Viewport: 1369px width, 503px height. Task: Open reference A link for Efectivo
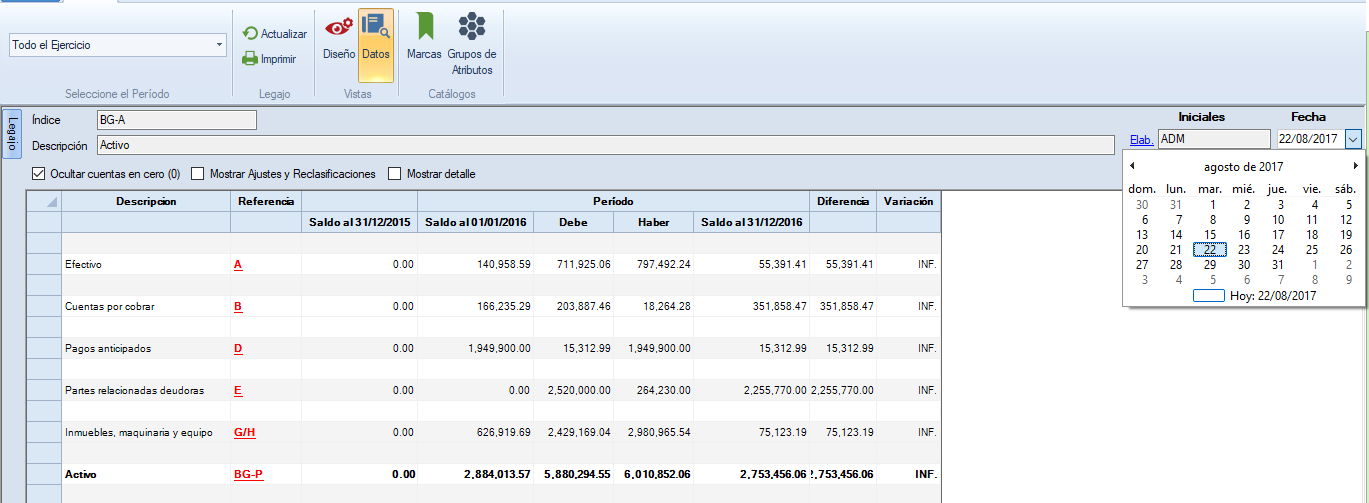[x=238, y=265]
